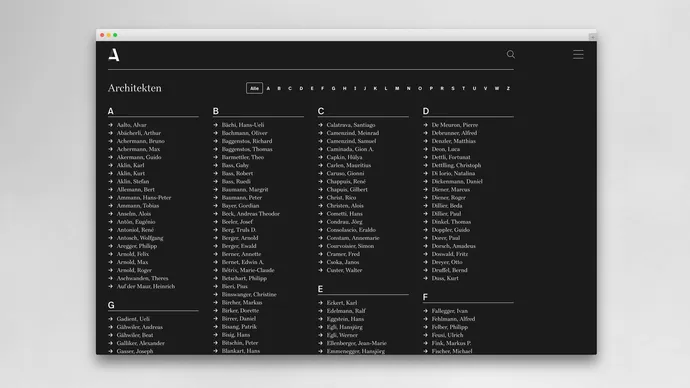
Task: Open architect 'Berger, Ewald'
Action: (x=239, y=246)
